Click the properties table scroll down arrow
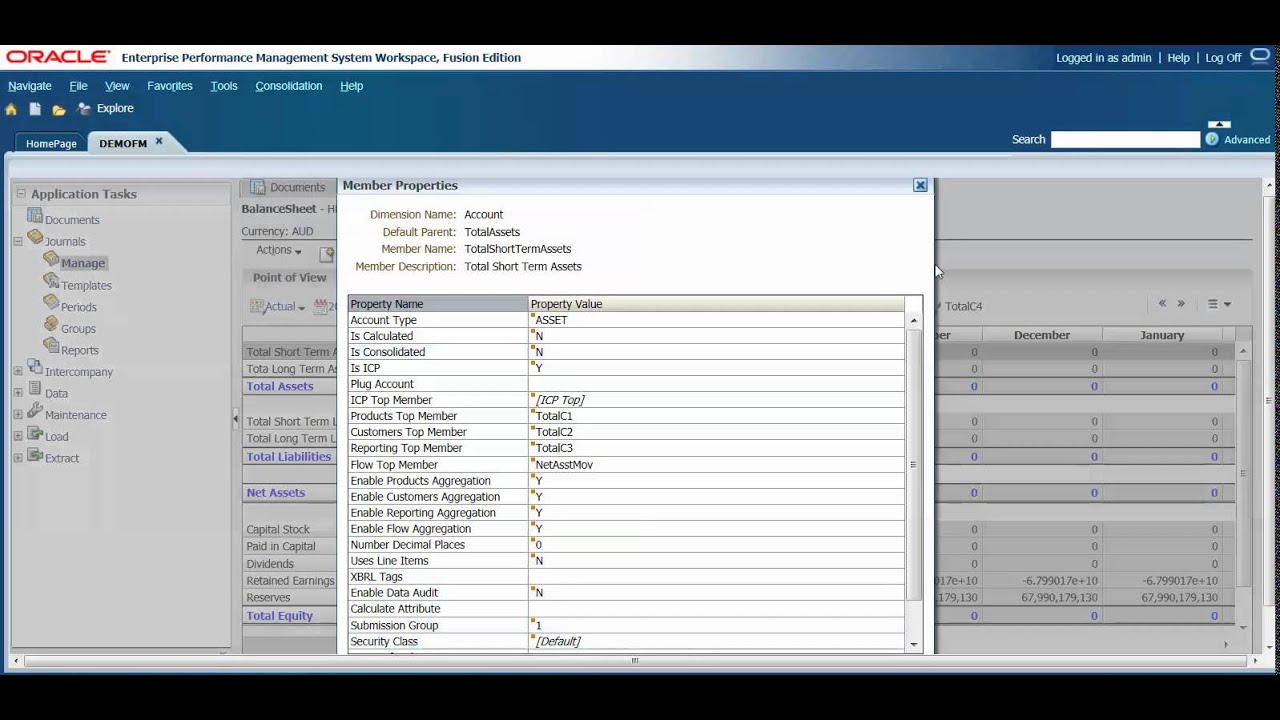The height and width of the screenshot is (720, 1280). coord(913,645)
